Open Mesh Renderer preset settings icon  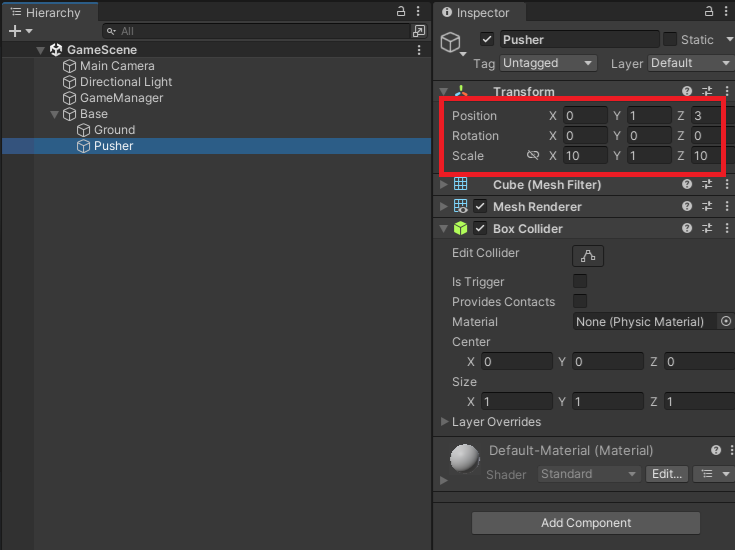707,207
